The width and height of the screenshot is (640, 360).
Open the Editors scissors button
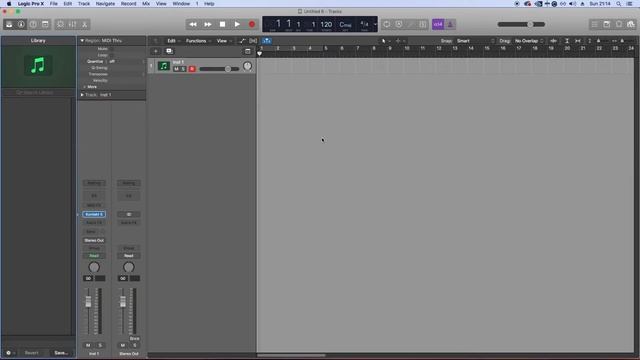coord(84,24)
